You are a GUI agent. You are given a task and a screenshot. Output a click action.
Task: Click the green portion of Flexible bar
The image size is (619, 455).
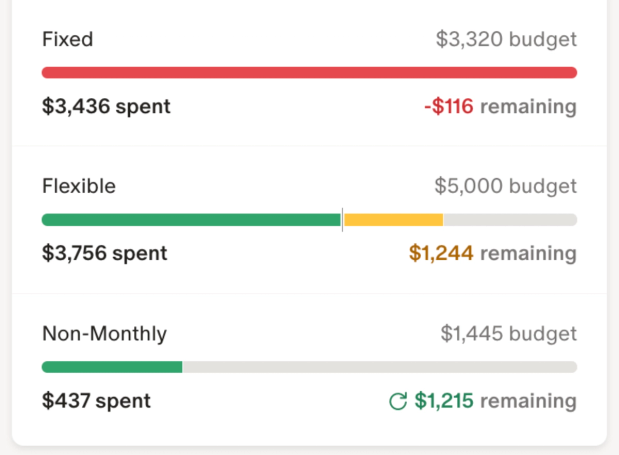(190, 220)
